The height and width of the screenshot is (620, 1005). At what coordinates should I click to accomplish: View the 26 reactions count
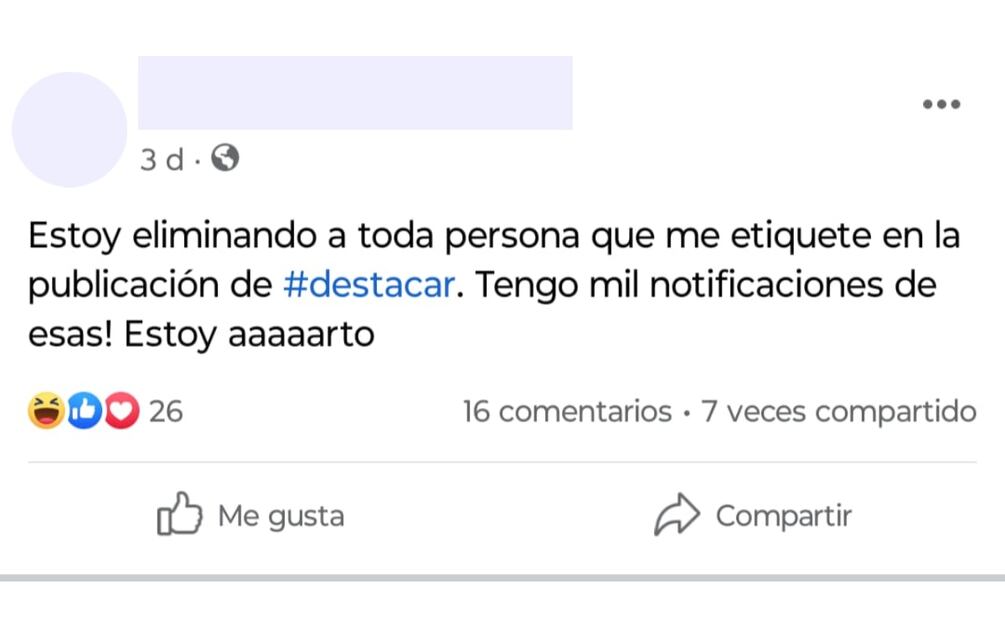pos(166,411)
